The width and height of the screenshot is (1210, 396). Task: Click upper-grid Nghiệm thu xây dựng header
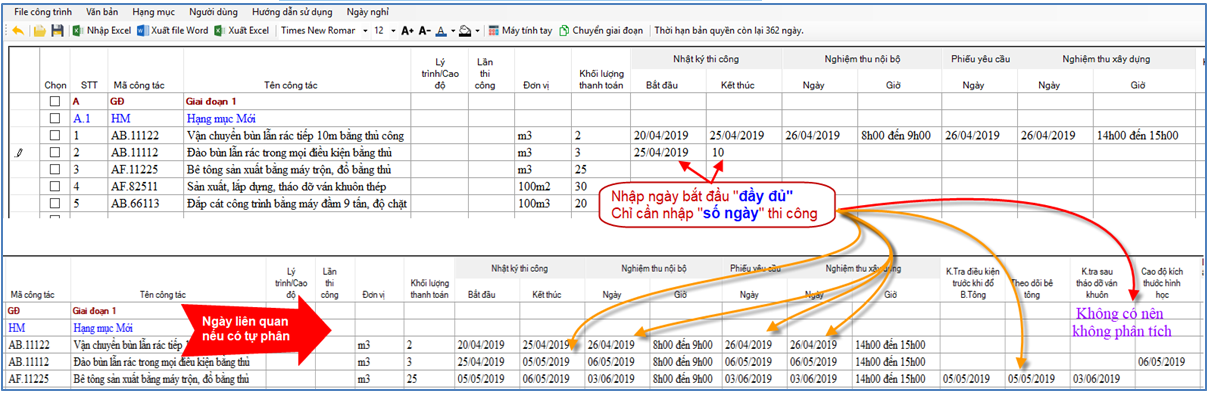pyautogui.click(x=1107, y=59)
